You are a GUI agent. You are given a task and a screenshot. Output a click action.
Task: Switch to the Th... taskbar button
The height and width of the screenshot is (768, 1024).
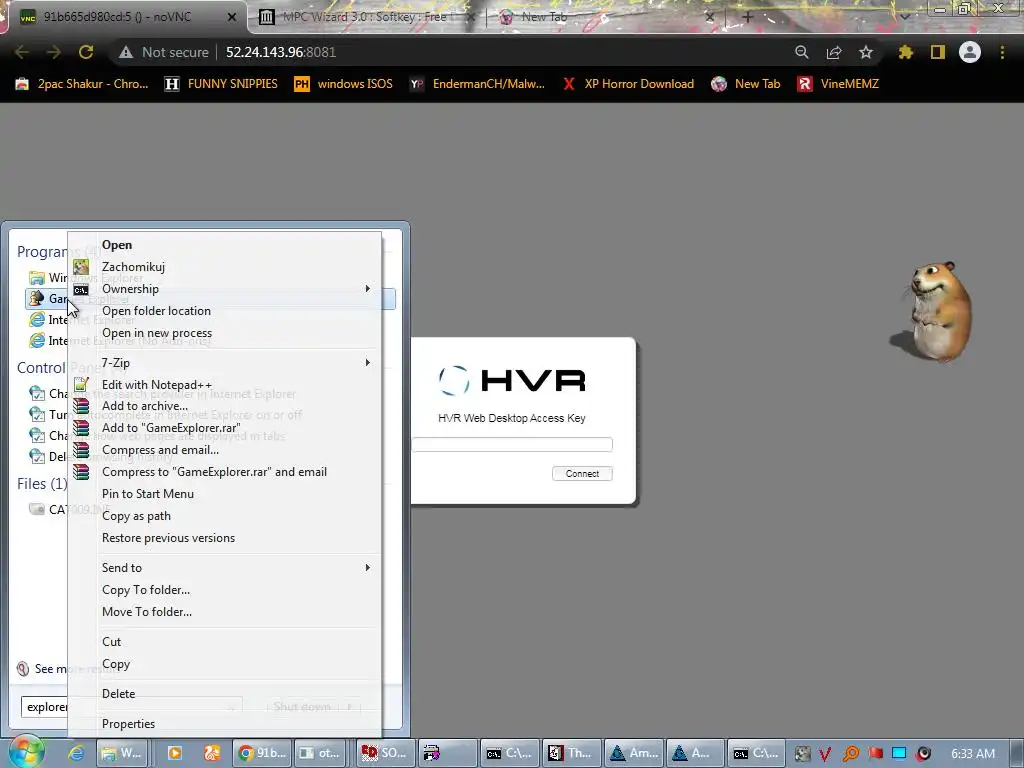(570, 753)
